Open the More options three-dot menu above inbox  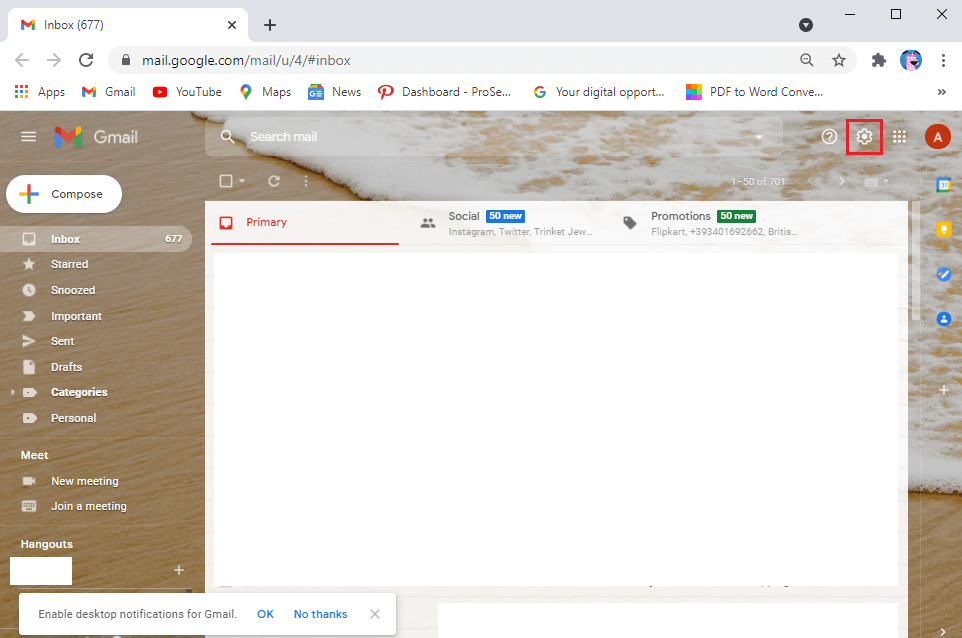point(306,181)
